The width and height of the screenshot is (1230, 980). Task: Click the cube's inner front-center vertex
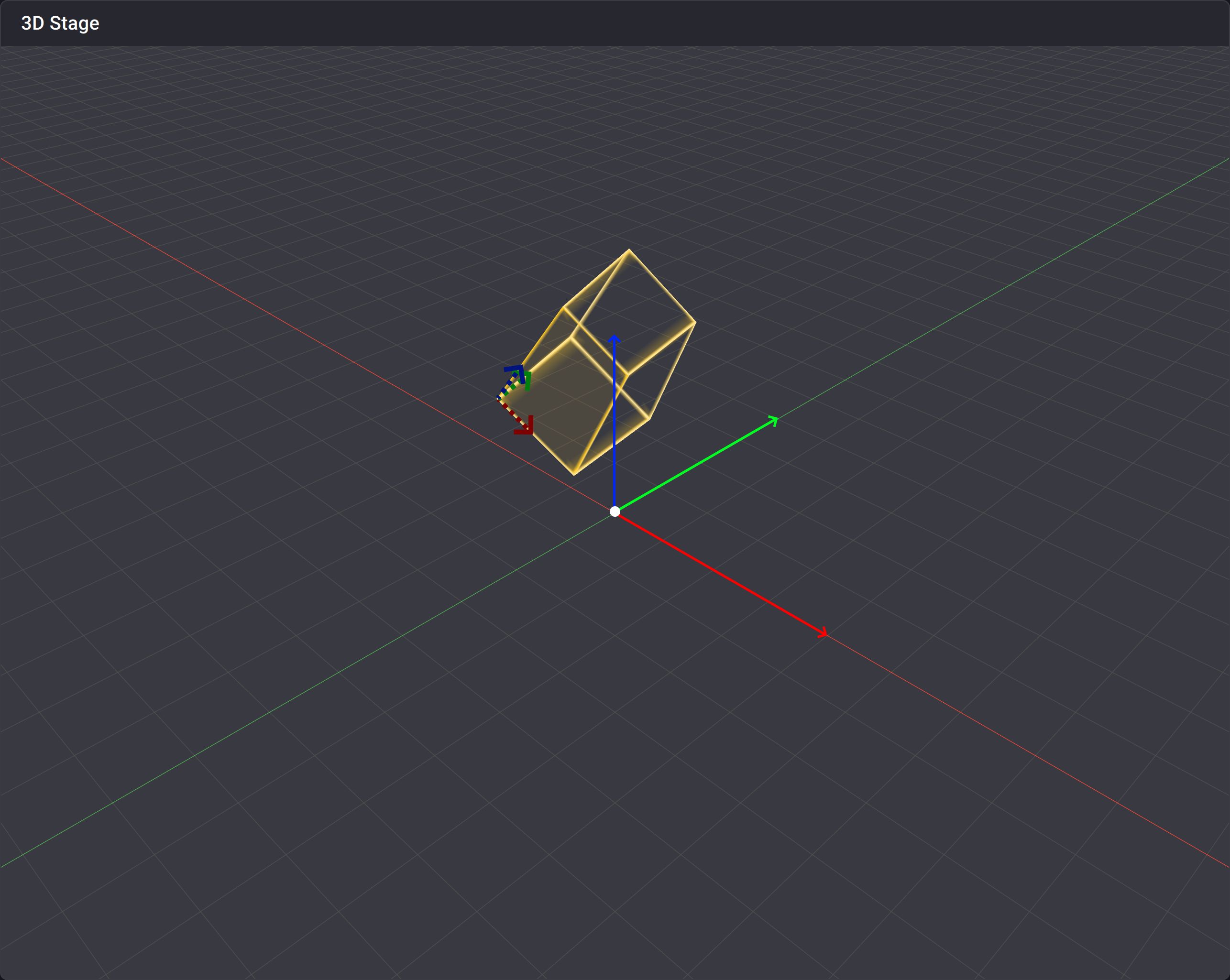coord(571,338)
